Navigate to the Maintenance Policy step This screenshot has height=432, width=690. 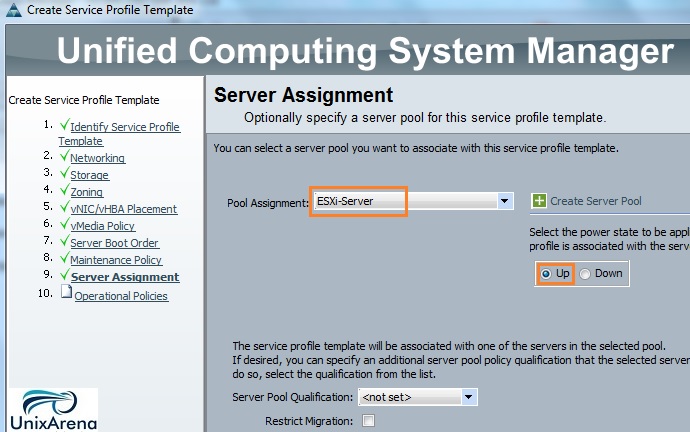116,260
